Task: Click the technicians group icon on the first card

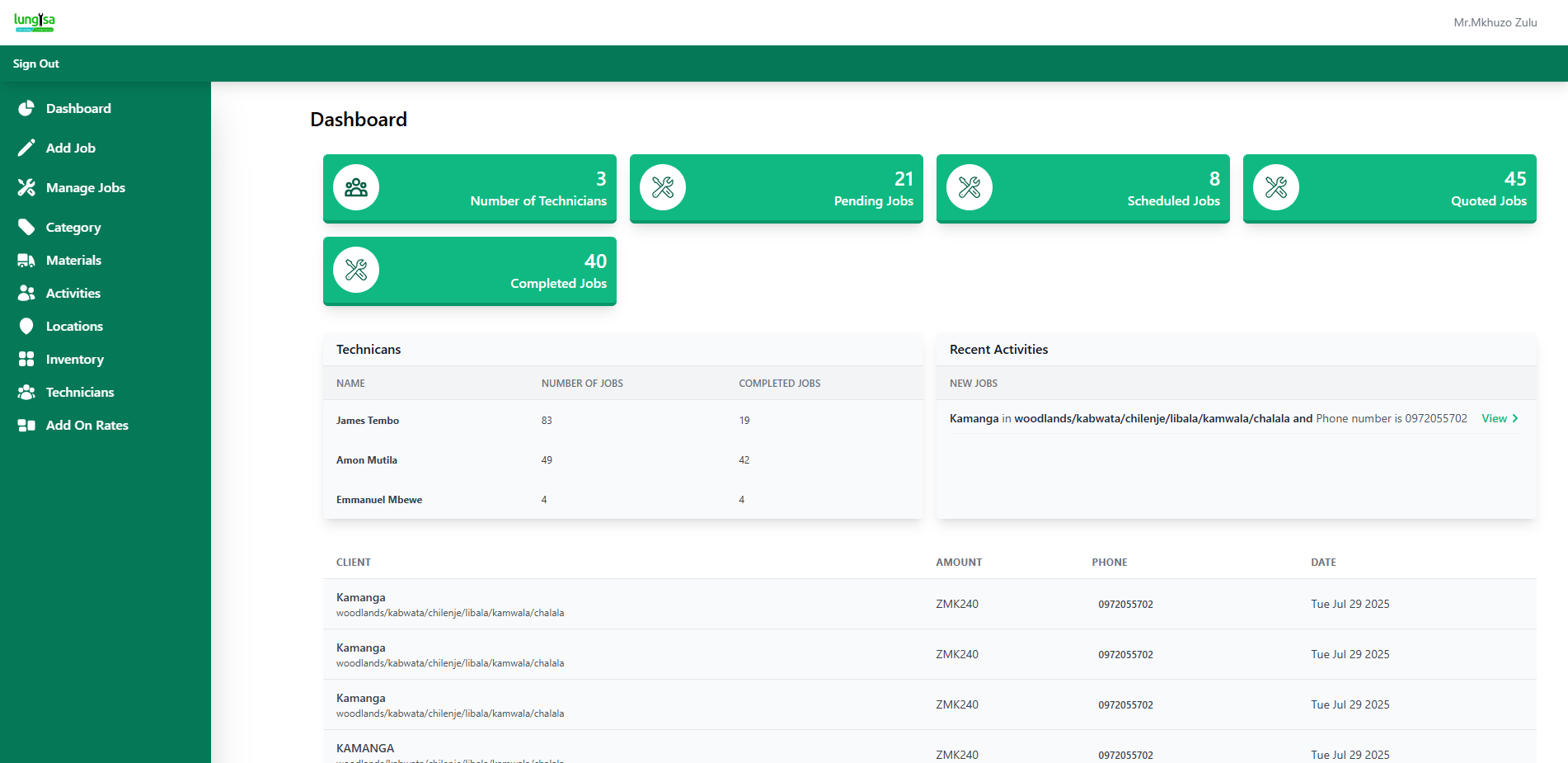Action: [x=356, y=187]
